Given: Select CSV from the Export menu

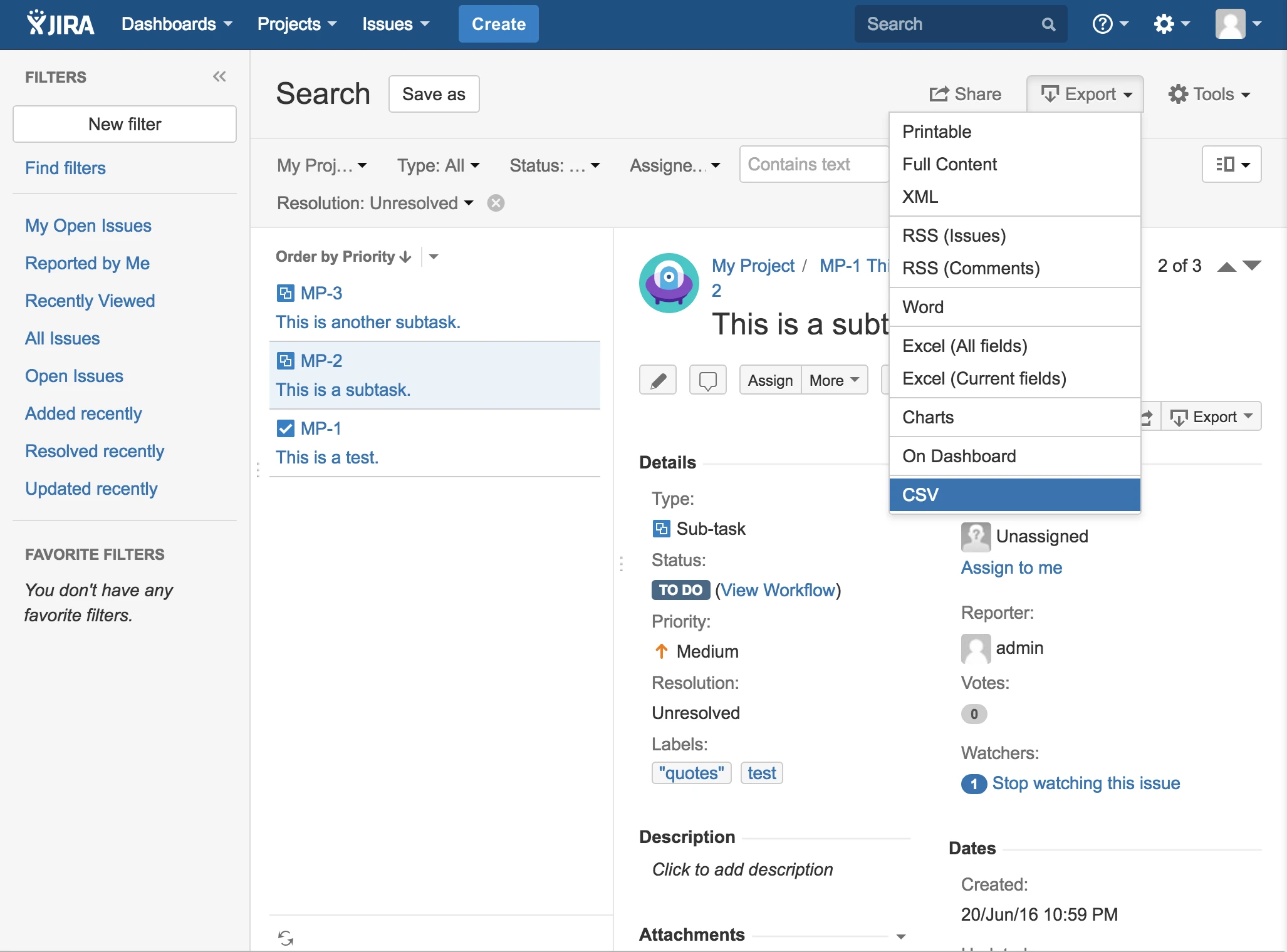Looking at the screenshot, I should coord(1013,494).
